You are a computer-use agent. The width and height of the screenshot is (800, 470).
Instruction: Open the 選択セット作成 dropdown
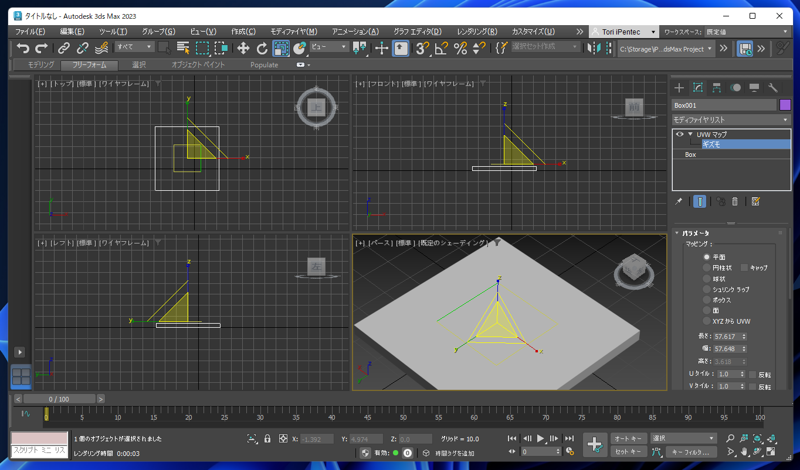(545, 47)
